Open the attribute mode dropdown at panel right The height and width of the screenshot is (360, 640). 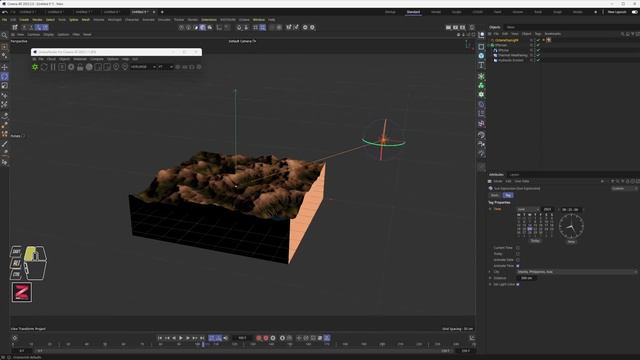[x=624, y=189]
